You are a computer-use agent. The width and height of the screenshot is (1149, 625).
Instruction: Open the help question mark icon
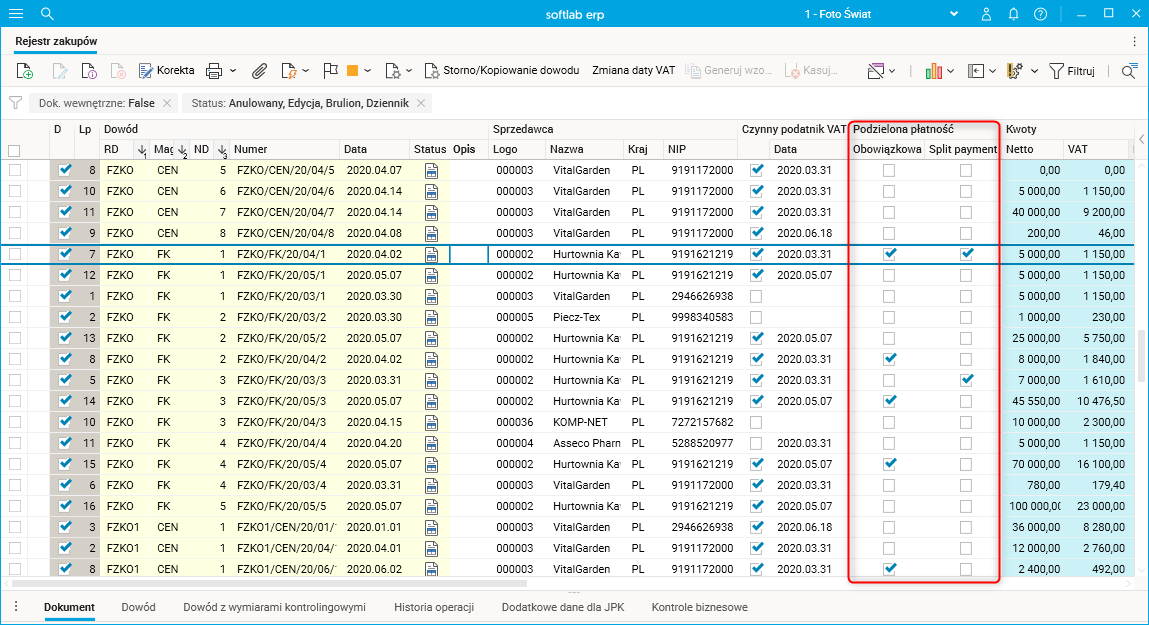(x=1040, y=14)
